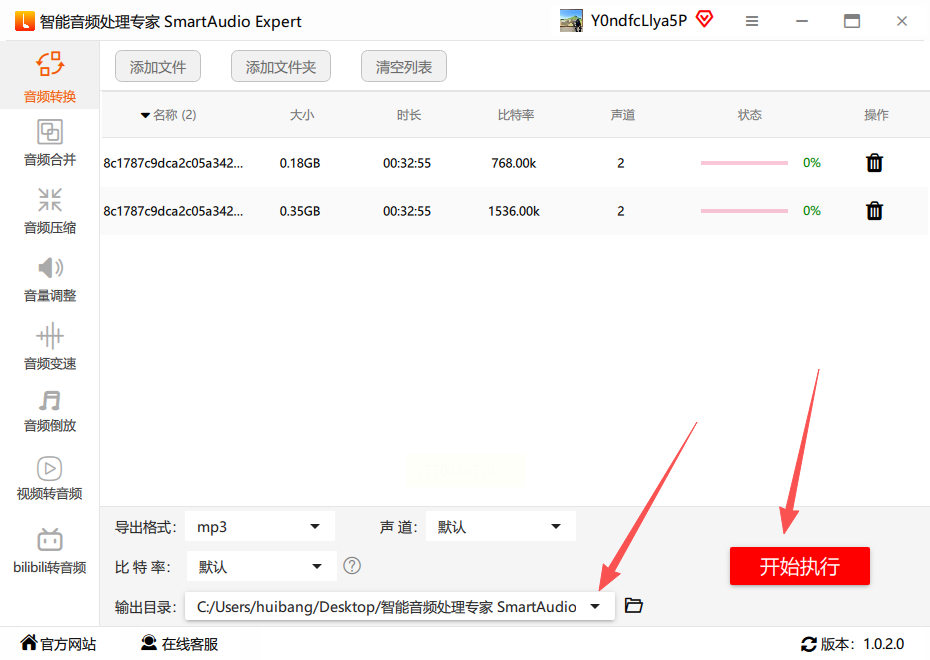
Task: Sort list by 名称 (2) column header
Action: tap(168, 115)
